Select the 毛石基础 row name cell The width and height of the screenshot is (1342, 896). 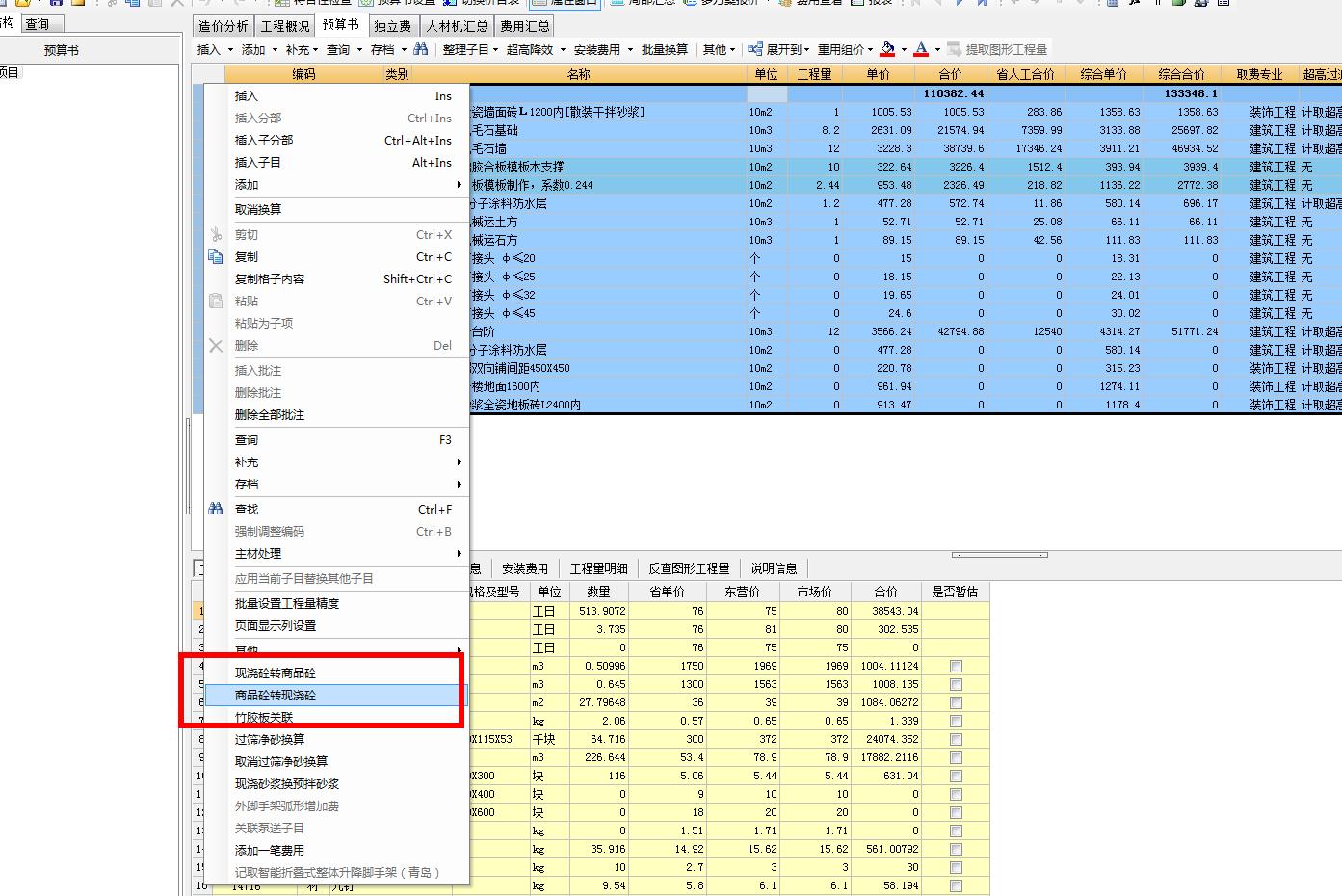pos(607,130)
